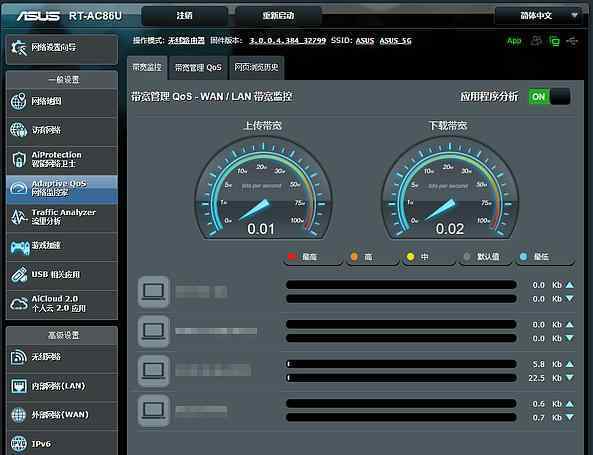Open the 外部网络(WAN) globe icon
Screen dimensions: 593x455
(19, 415)
